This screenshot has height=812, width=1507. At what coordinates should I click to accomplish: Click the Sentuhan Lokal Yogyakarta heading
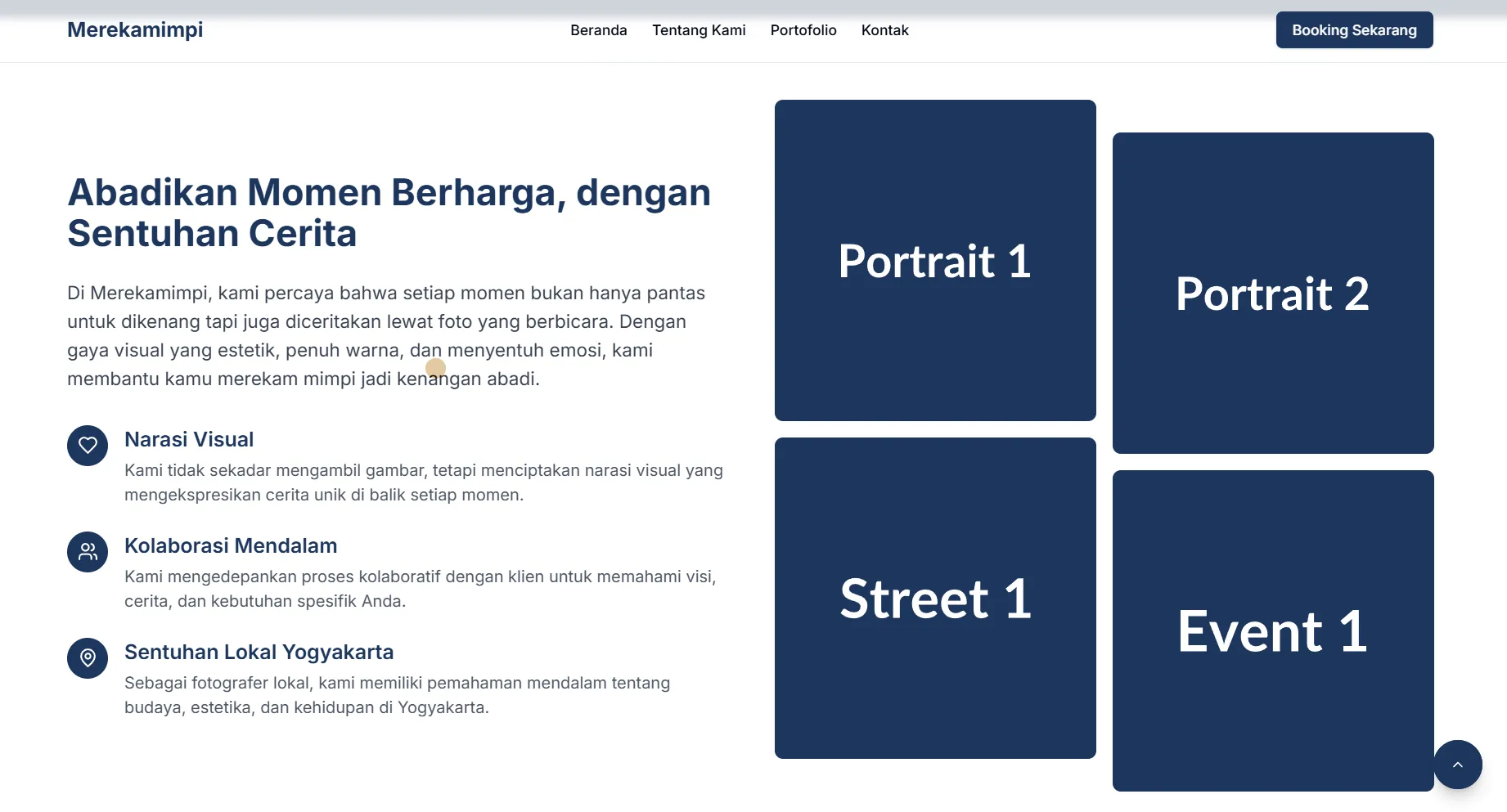click(259, 652)
